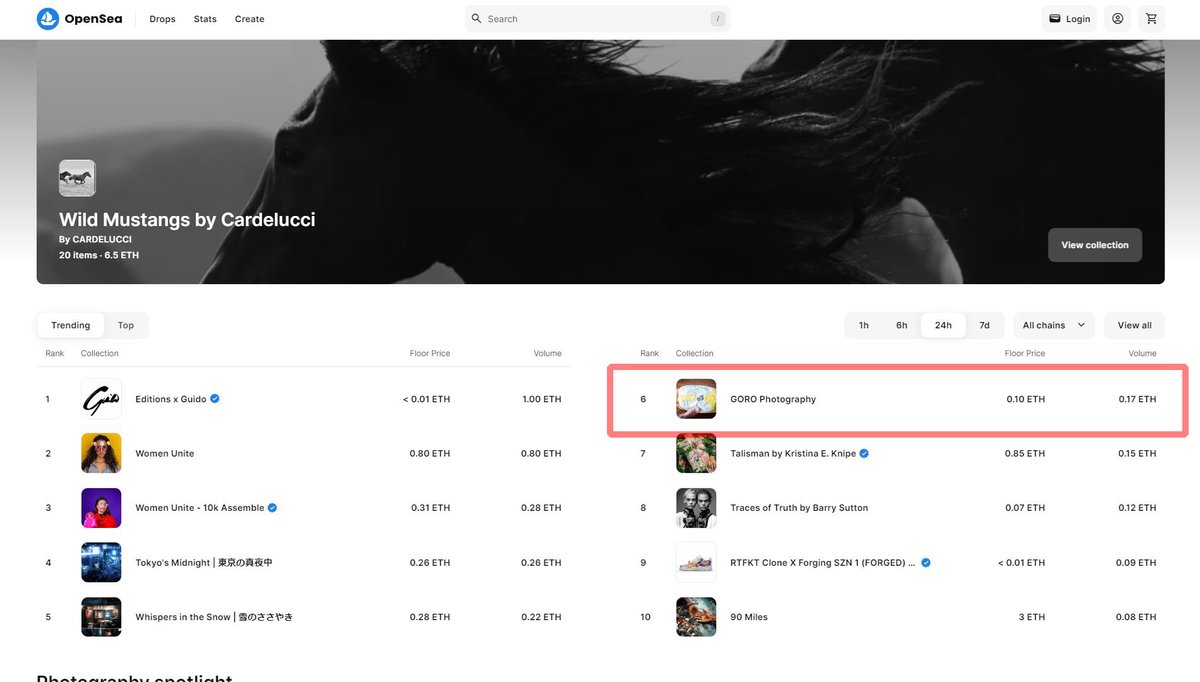Open Whispers in the Snow thumbnail
Image resolution: width=1200 pixels, height=682 pixels.
coord(101,617)
